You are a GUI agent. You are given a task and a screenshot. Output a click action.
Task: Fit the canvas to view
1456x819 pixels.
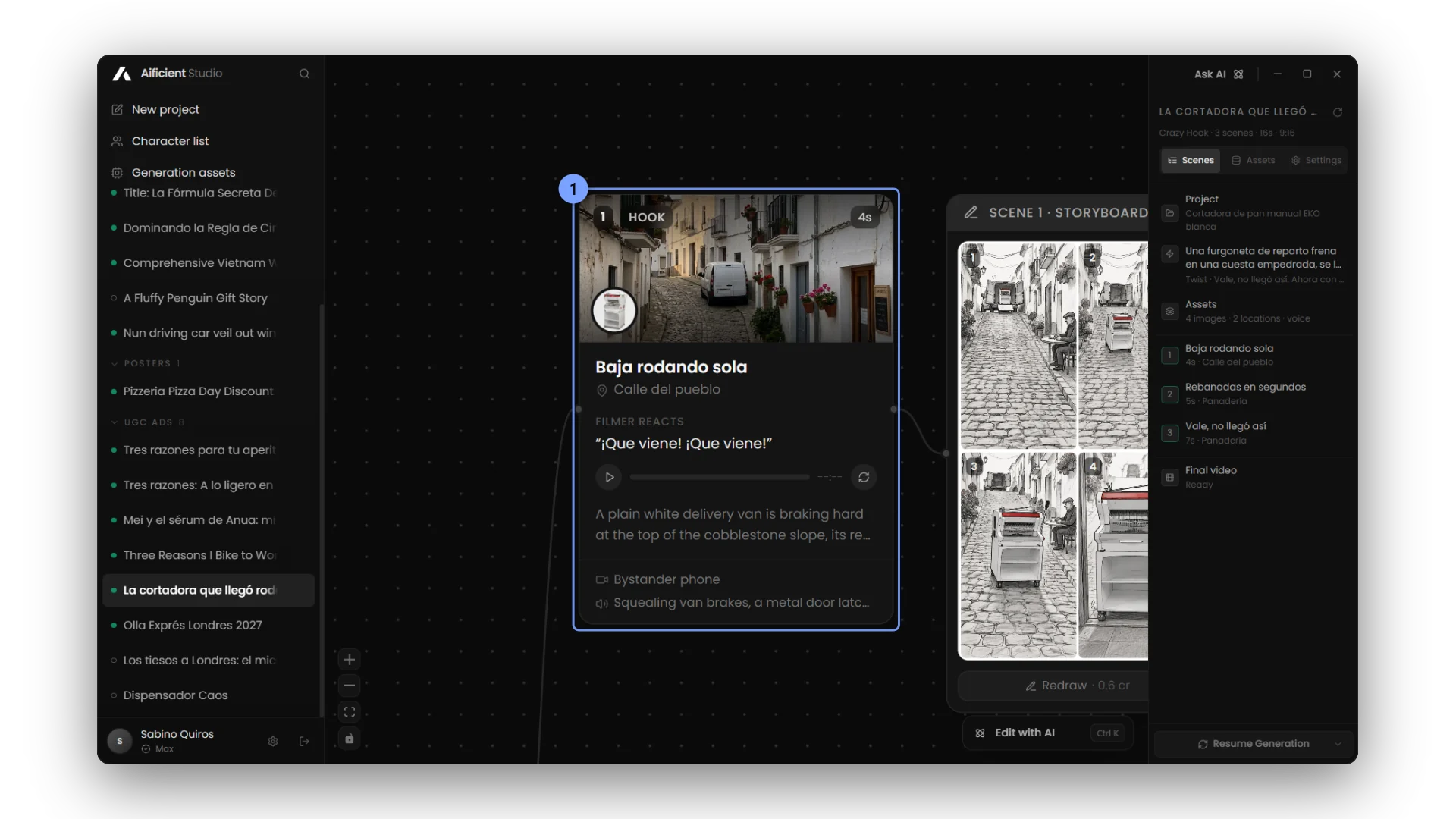(350, 712)
